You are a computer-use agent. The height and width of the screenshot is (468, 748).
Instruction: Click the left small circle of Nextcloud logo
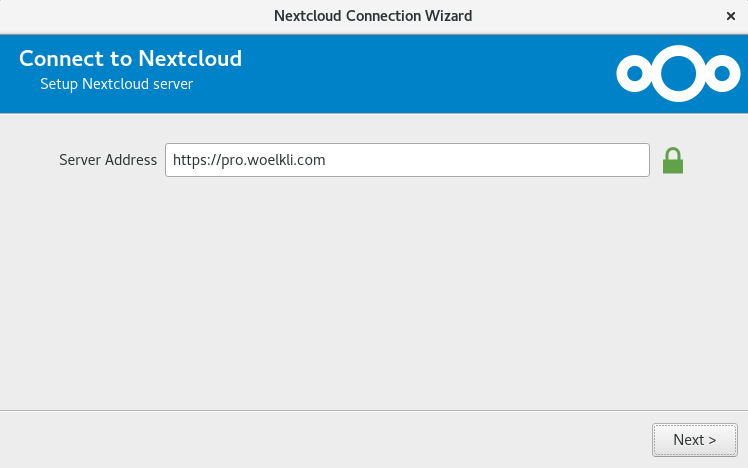pos(634,73)
